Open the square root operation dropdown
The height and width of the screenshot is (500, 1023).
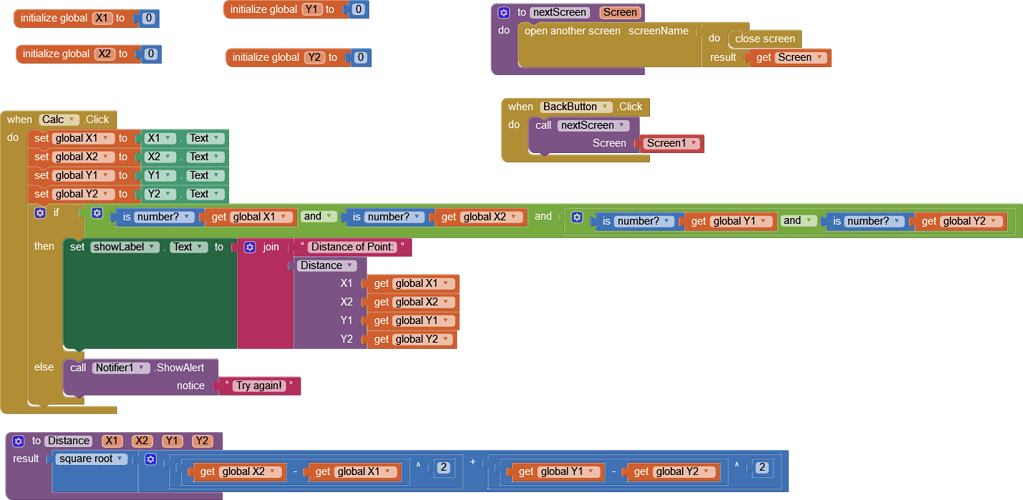122,459
